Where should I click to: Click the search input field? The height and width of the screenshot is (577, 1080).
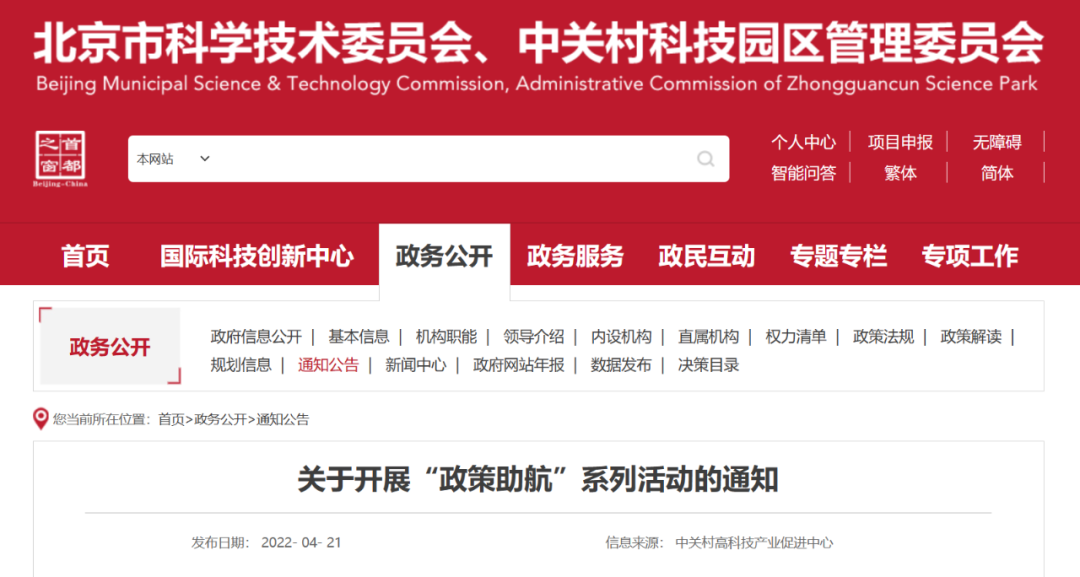point(428,159)
